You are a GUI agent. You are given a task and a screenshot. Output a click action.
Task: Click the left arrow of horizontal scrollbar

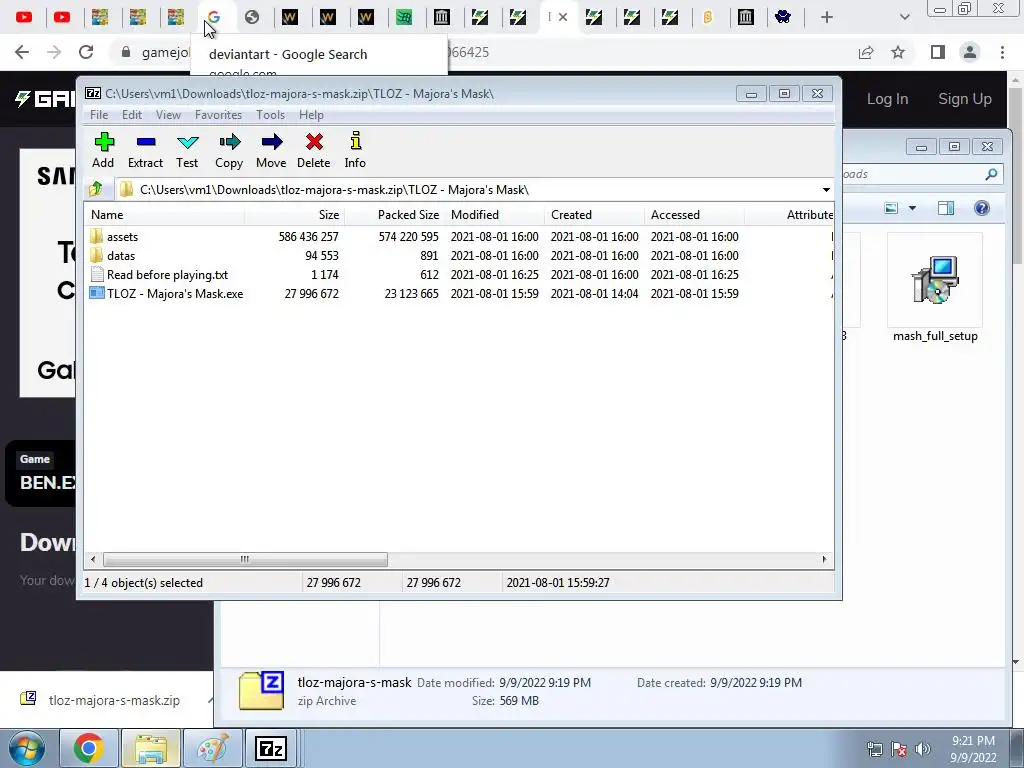[x=93, y=559]
